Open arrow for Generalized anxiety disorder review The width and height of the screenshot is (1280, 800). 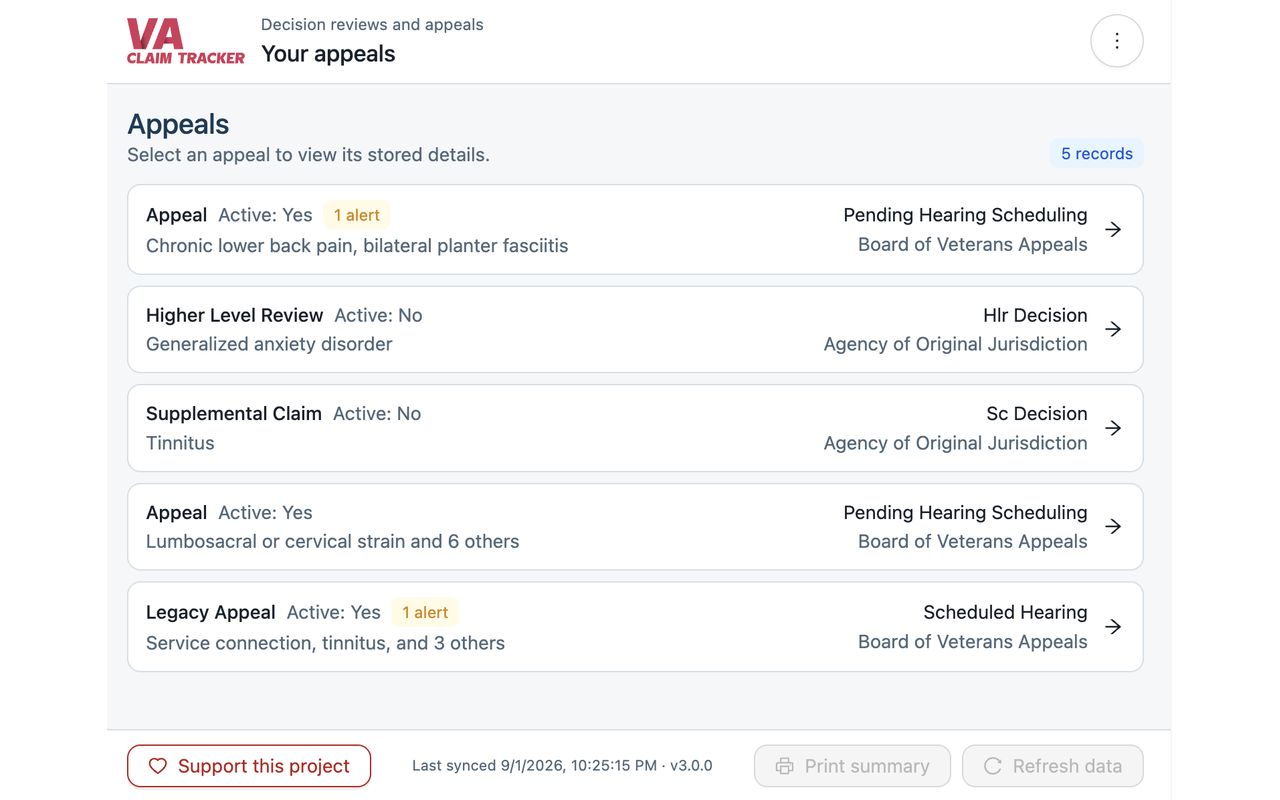1113,329
